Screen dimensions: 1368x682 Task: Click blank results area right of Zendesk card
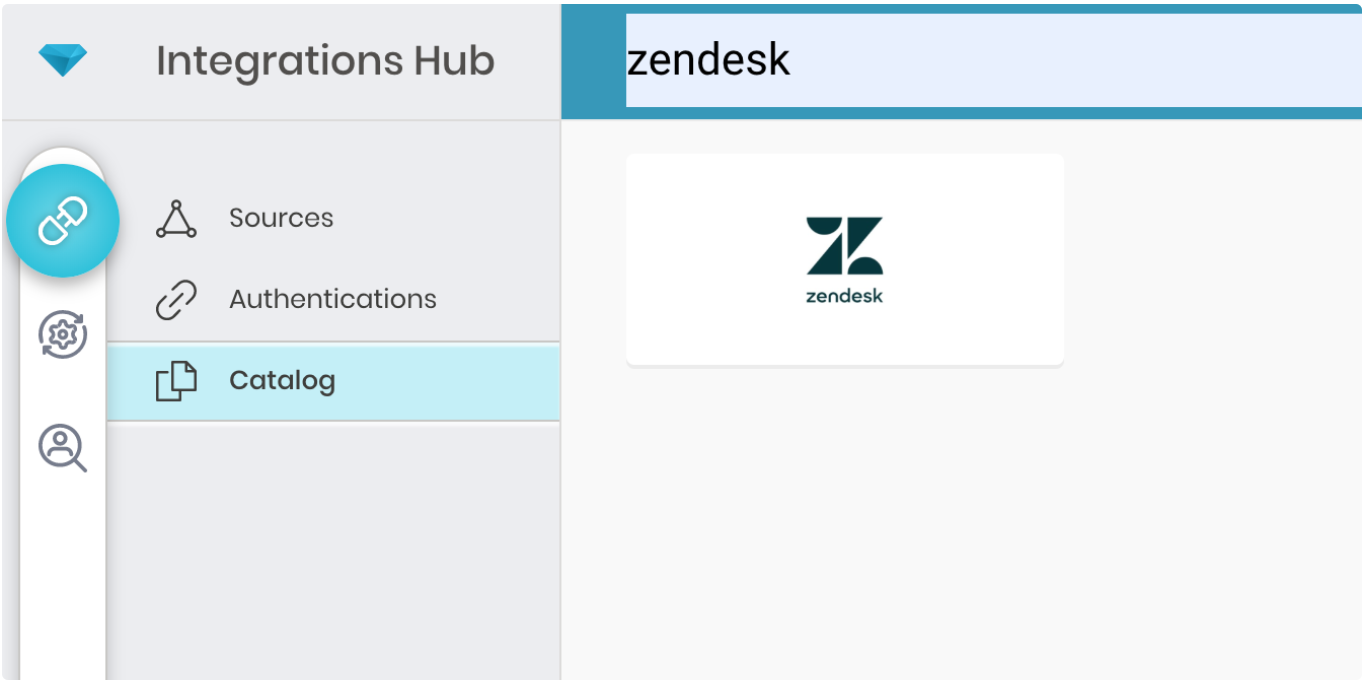(x=1210, y=260)
